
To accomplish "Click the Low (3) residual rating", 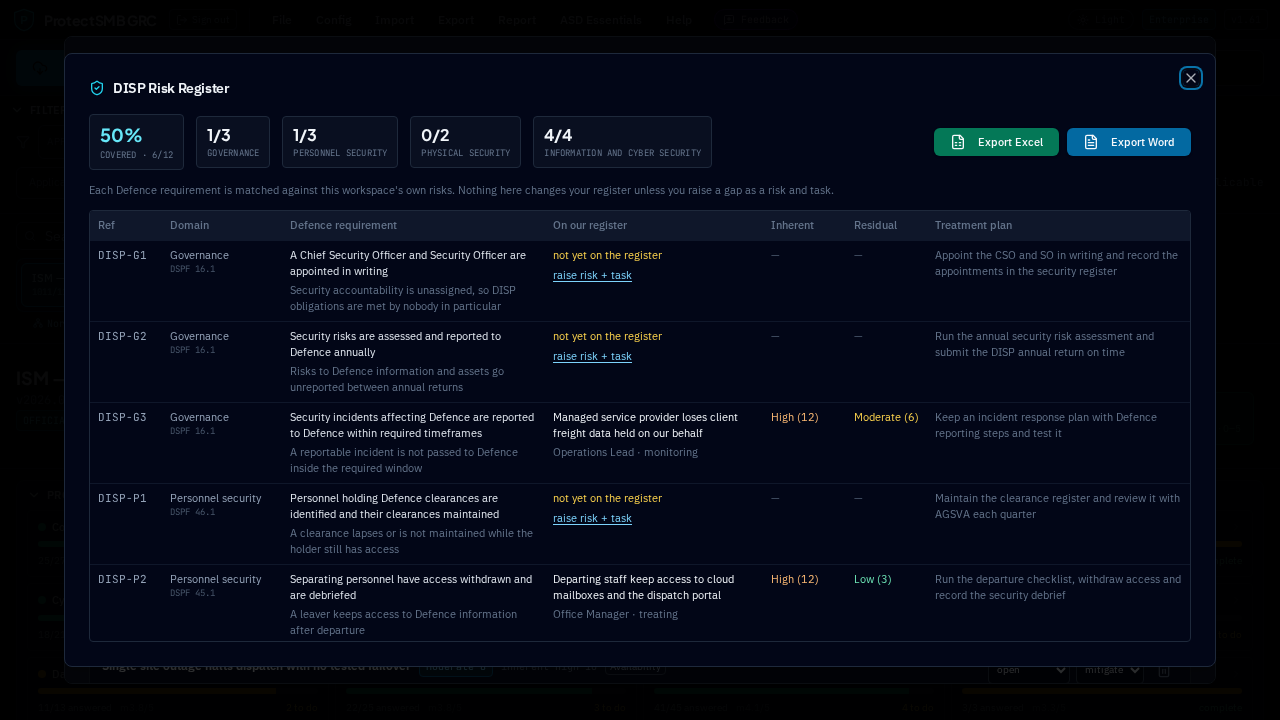I will pos(872,579).
